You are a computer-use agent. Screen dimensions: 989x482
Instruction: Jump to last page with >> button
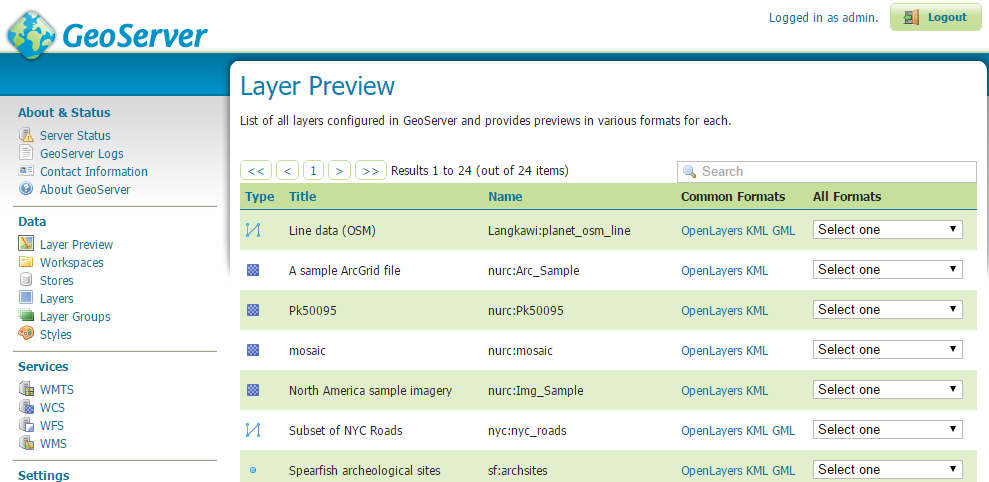coord(371,170)
